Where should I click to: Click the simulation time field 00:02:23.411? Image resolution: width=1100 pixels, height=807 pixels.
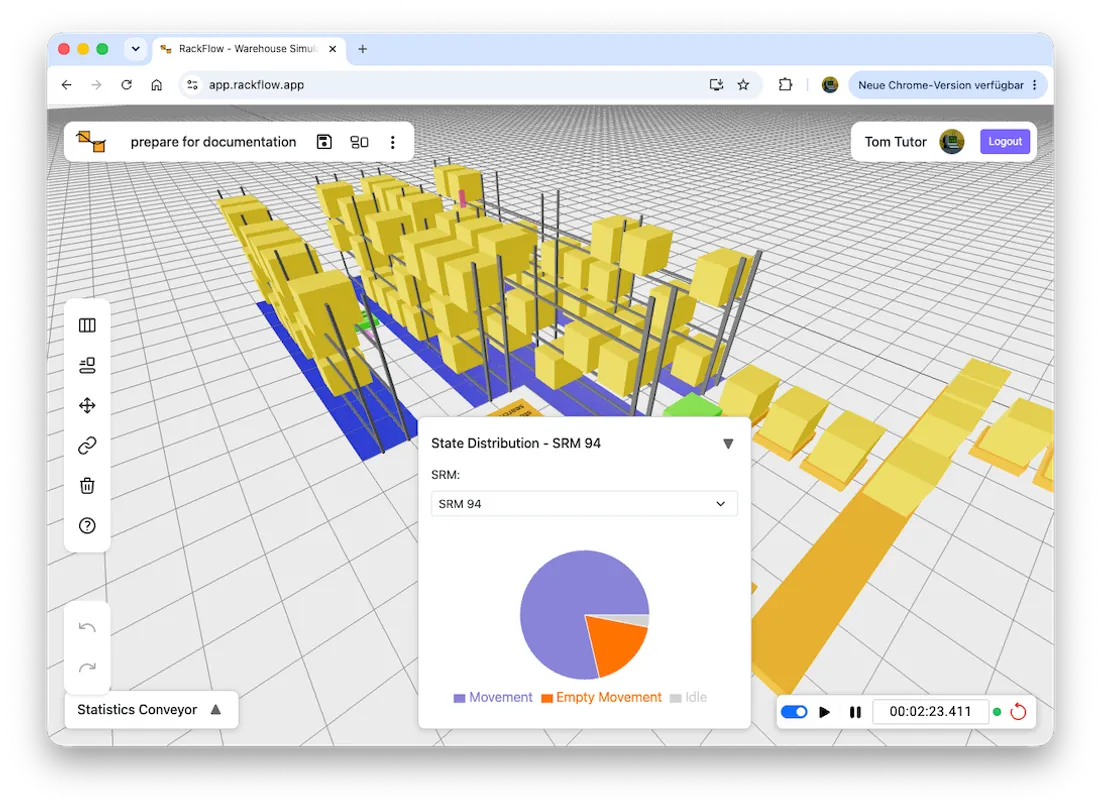(x=930, y=712)
